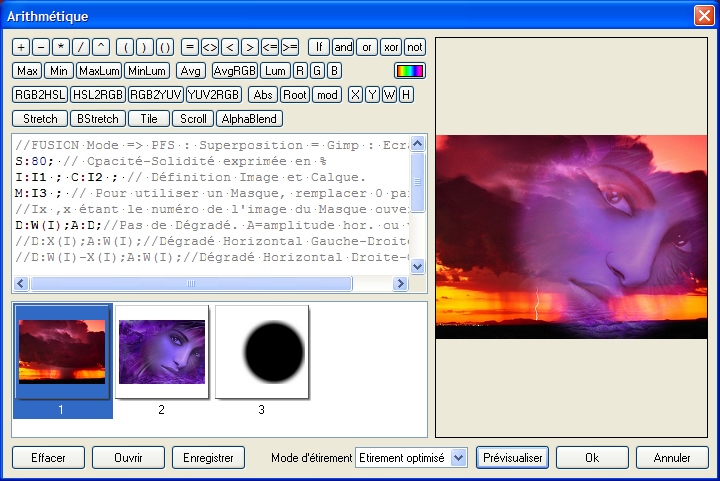This screenshot has width=720, height=481.
Task: Insert the MaxLum function
Action: 99,71
